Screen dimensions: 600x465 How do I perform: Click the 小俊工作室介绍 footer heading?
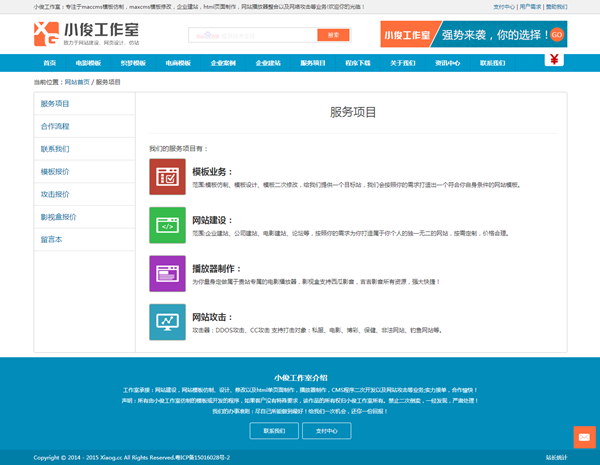(301, 378)
